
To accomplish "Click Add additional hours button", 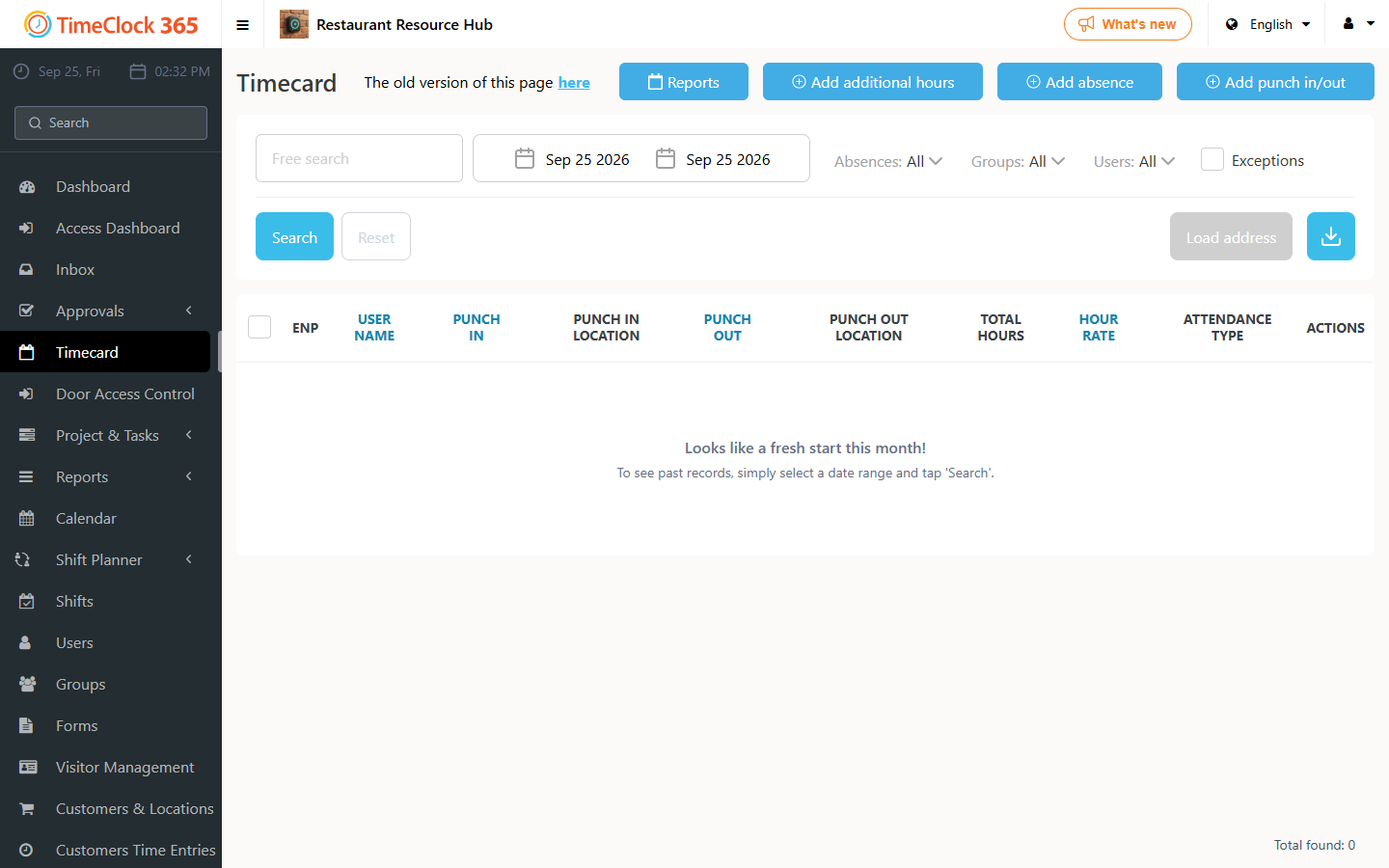I will tap(873, 82).
